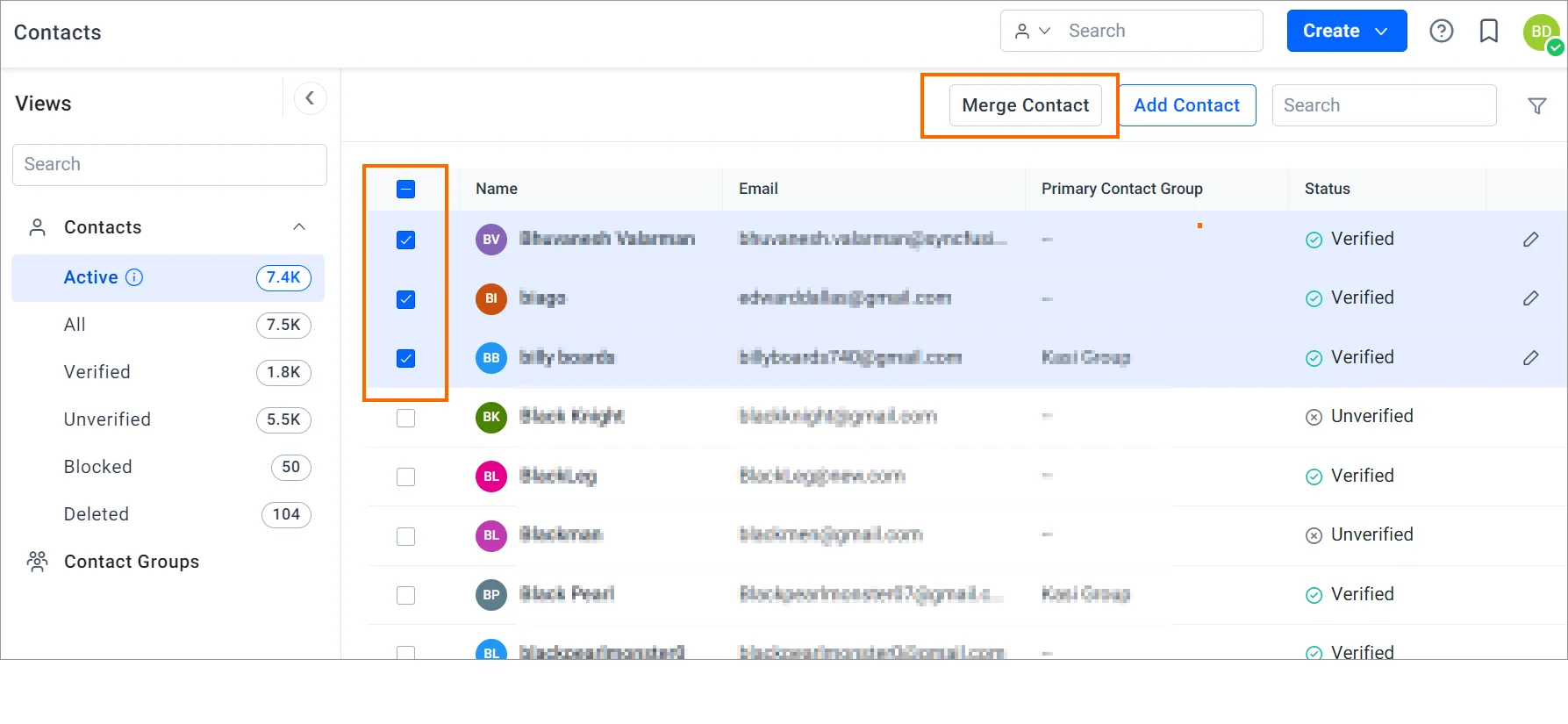
Task: Click the Merge Contact button
Action: click(x=1025, y=105)
